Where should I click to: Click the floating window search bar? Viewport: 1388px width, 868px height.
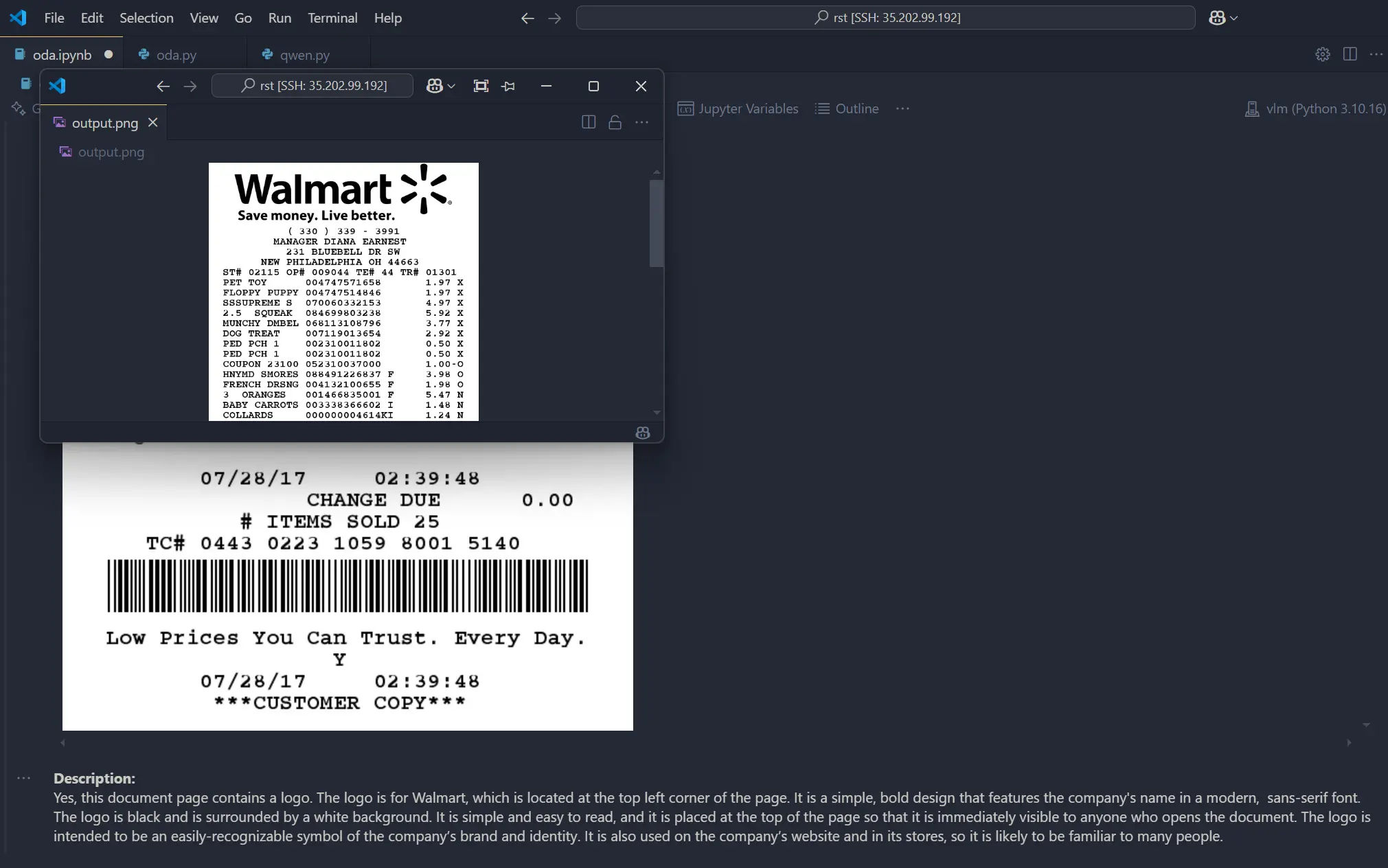(312, 86)
